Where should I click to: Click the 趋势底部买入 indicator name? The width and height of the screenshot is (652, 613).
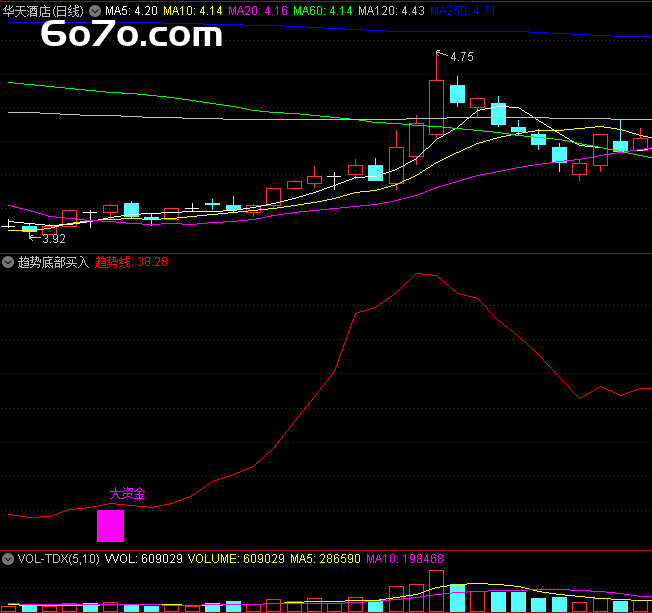click(53, 262)
